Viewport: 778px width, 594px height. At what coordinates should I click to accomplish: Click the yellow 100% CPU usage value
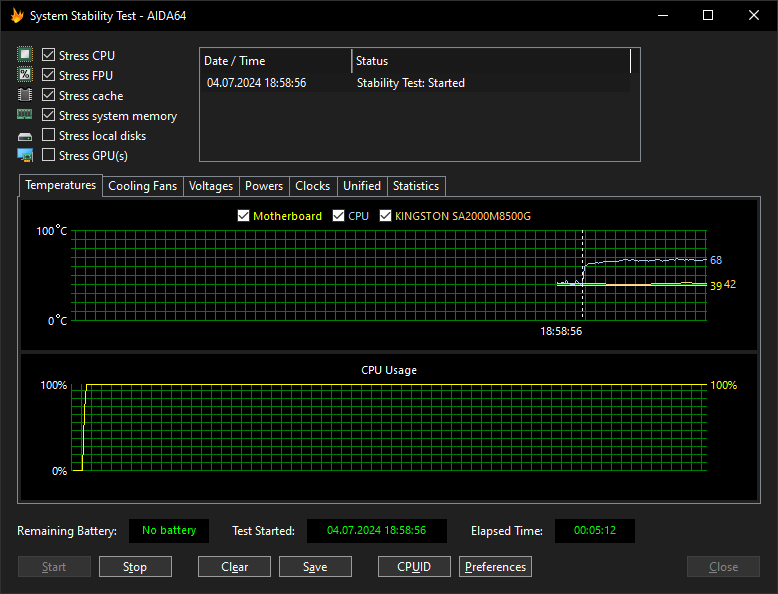tap(723, 385)
